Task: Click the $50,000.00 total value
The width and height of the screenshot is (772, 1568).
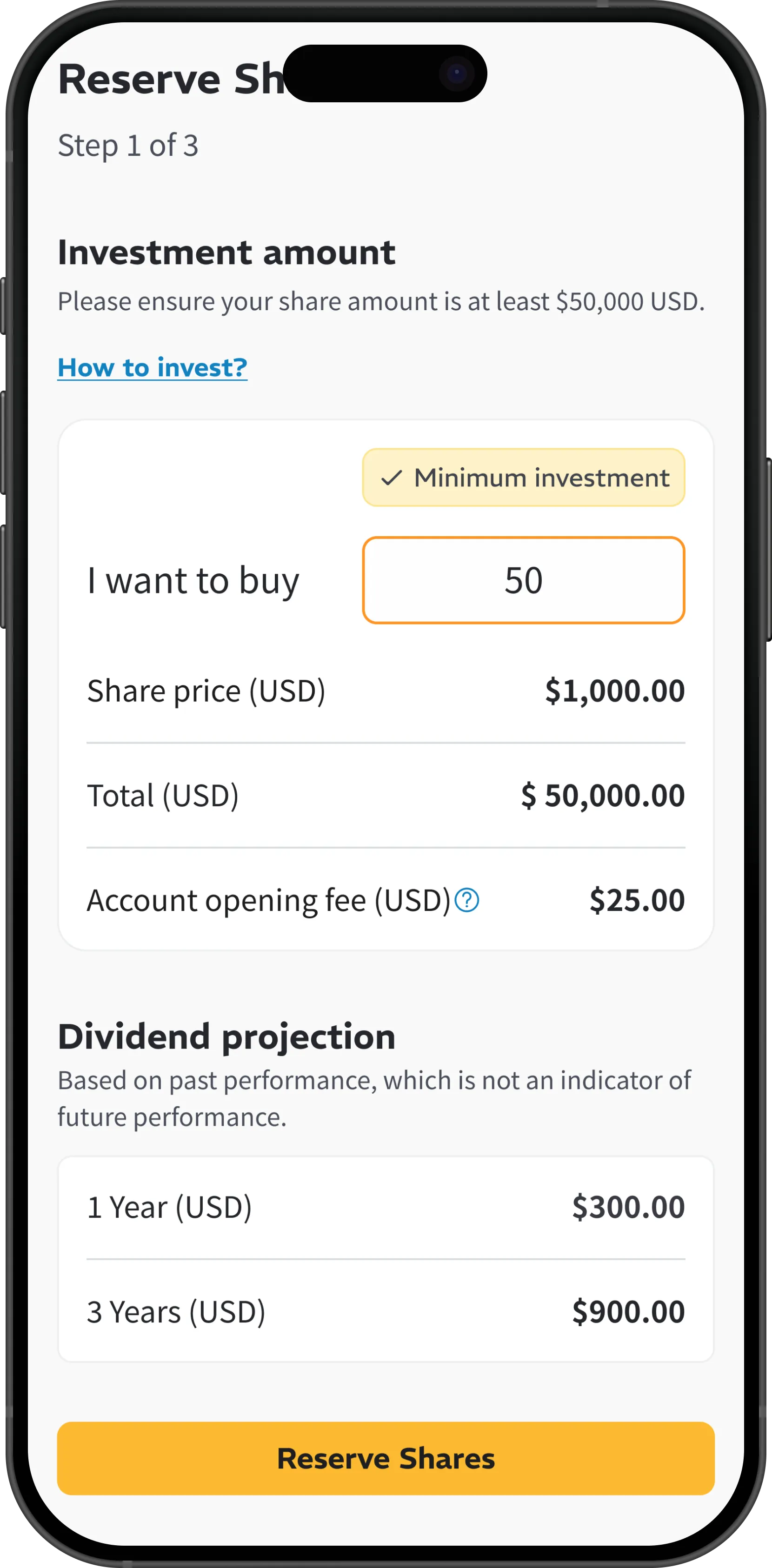Action: pyautogui.click(x=603, y=796)
